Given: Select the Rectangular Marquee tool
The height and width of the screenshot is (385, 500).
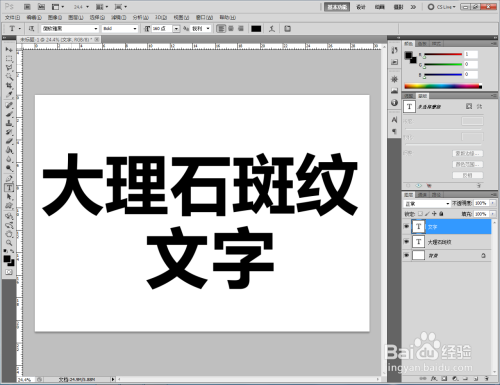Looking at the screenshot, I should tap(9, 59).
